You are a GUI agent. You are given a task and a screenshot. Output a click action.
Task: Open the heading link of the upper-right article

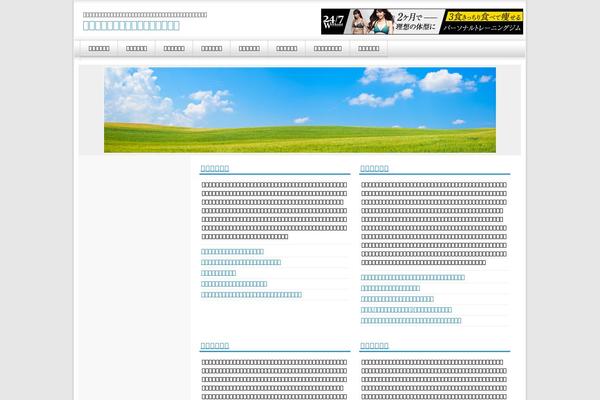point(374,168)
